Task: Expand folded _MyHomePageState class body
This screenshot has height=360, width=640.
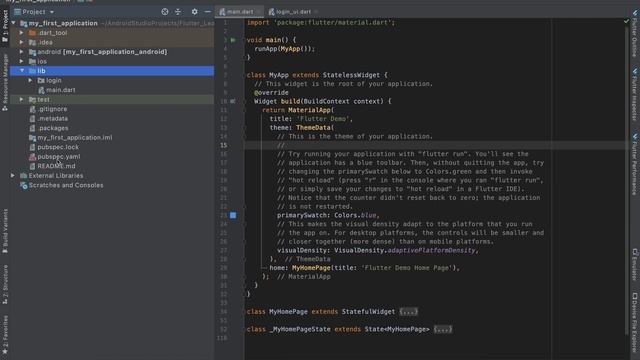Action: click(443, 329)
